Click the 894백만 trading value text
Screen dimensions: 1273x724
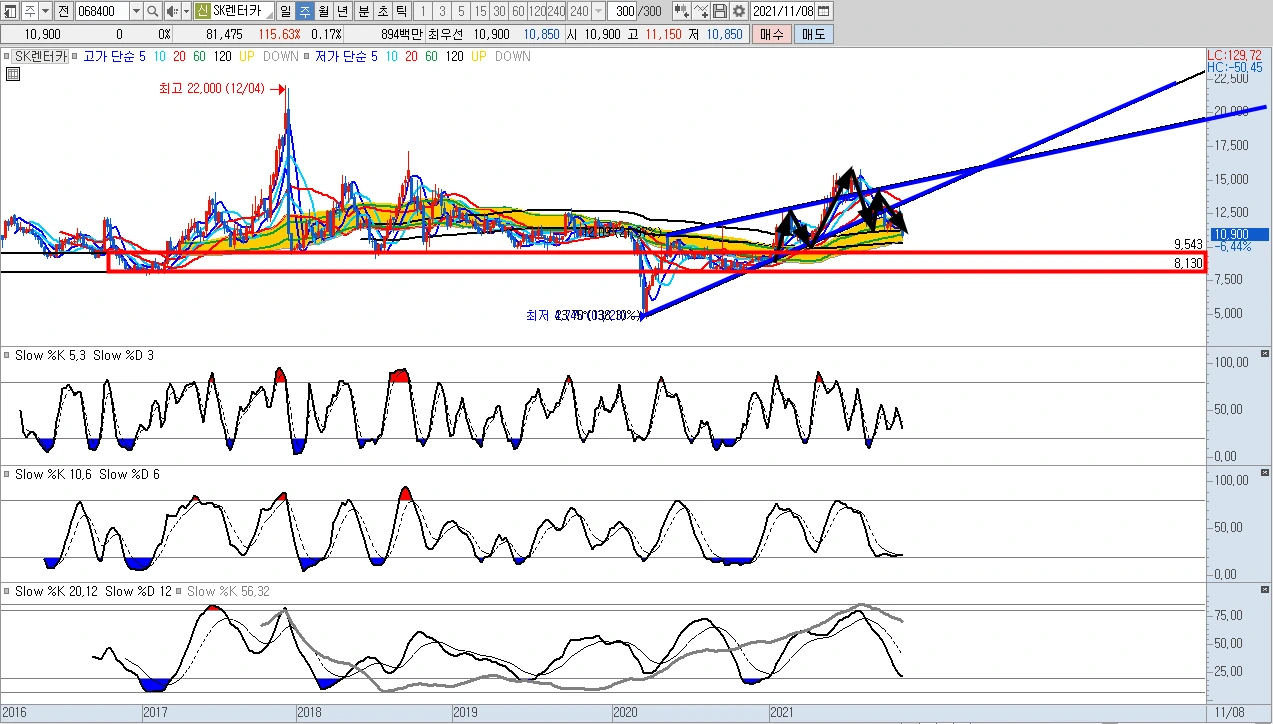pyautogui.click(x=402, y=34)
